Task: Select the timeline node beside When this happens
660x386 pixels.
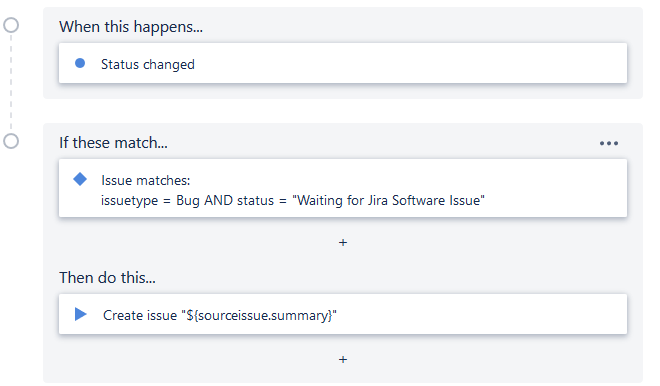Action: [11, 25]
